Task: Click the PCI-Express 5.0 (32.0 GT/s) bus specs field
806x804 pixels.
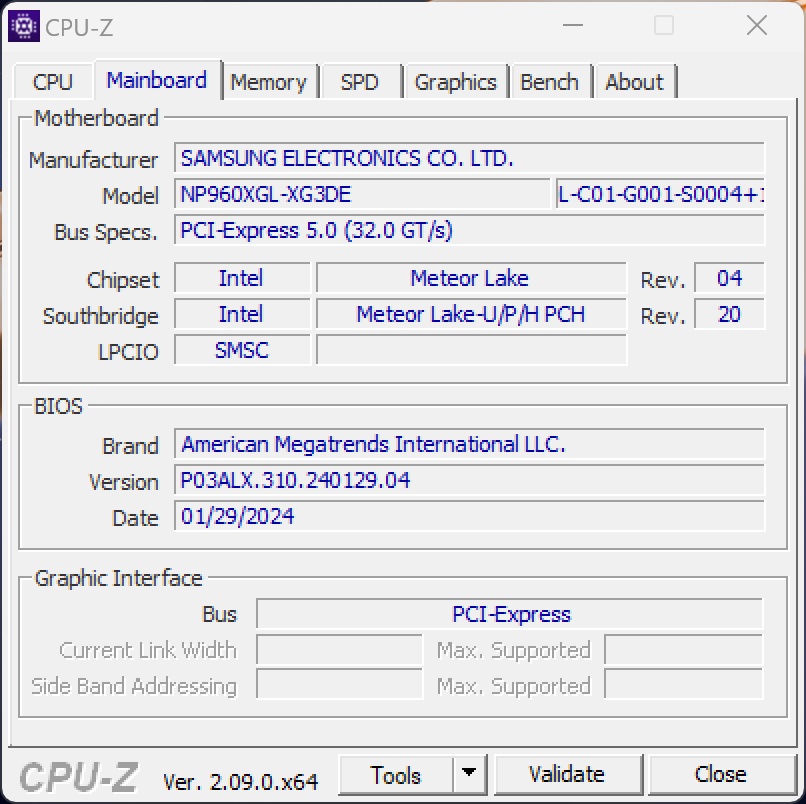Action: pyautogui.click(x=469, y=230)
